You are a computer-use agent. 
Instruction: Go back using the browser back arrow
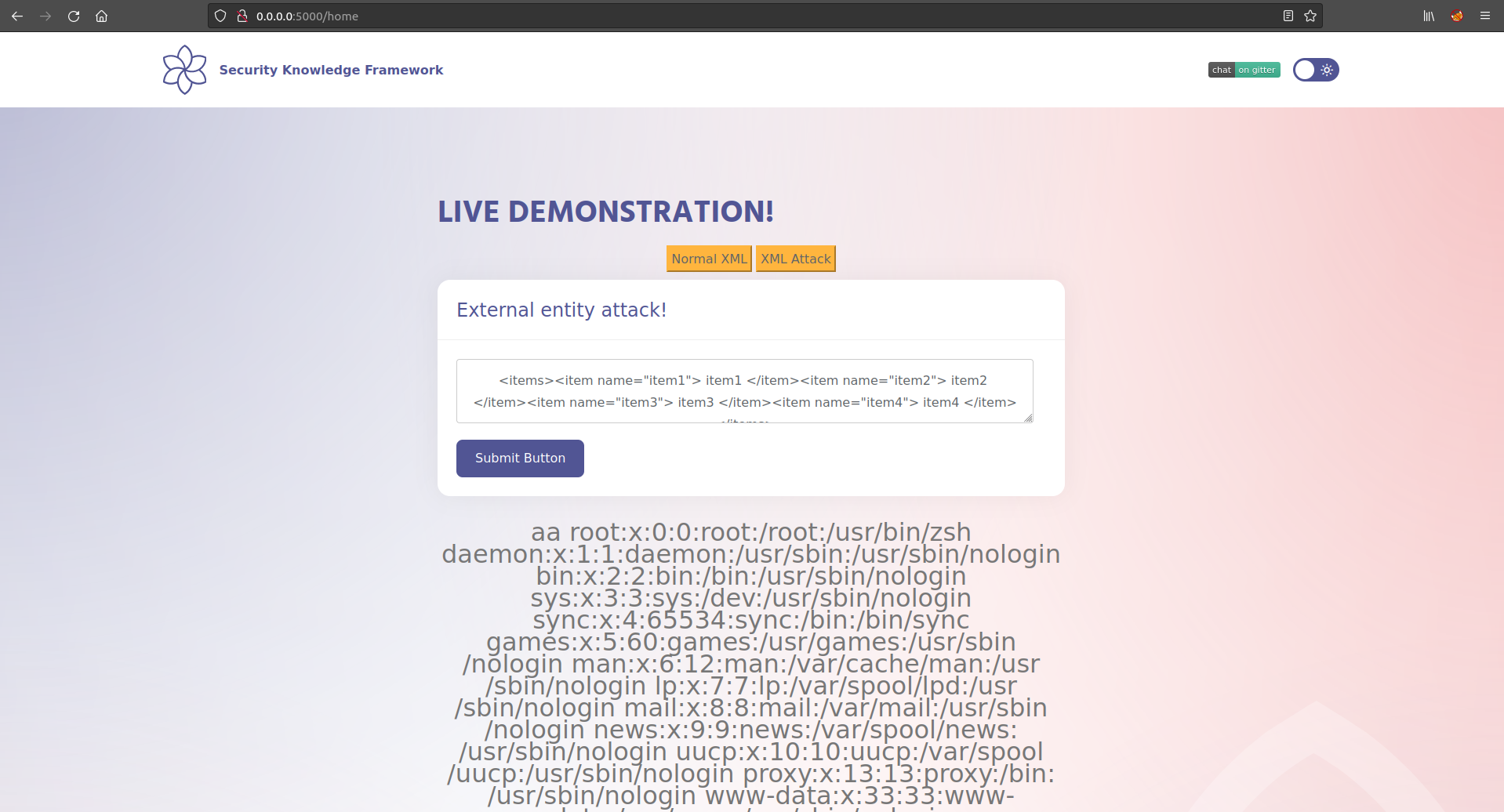click(x=17, y=16)
